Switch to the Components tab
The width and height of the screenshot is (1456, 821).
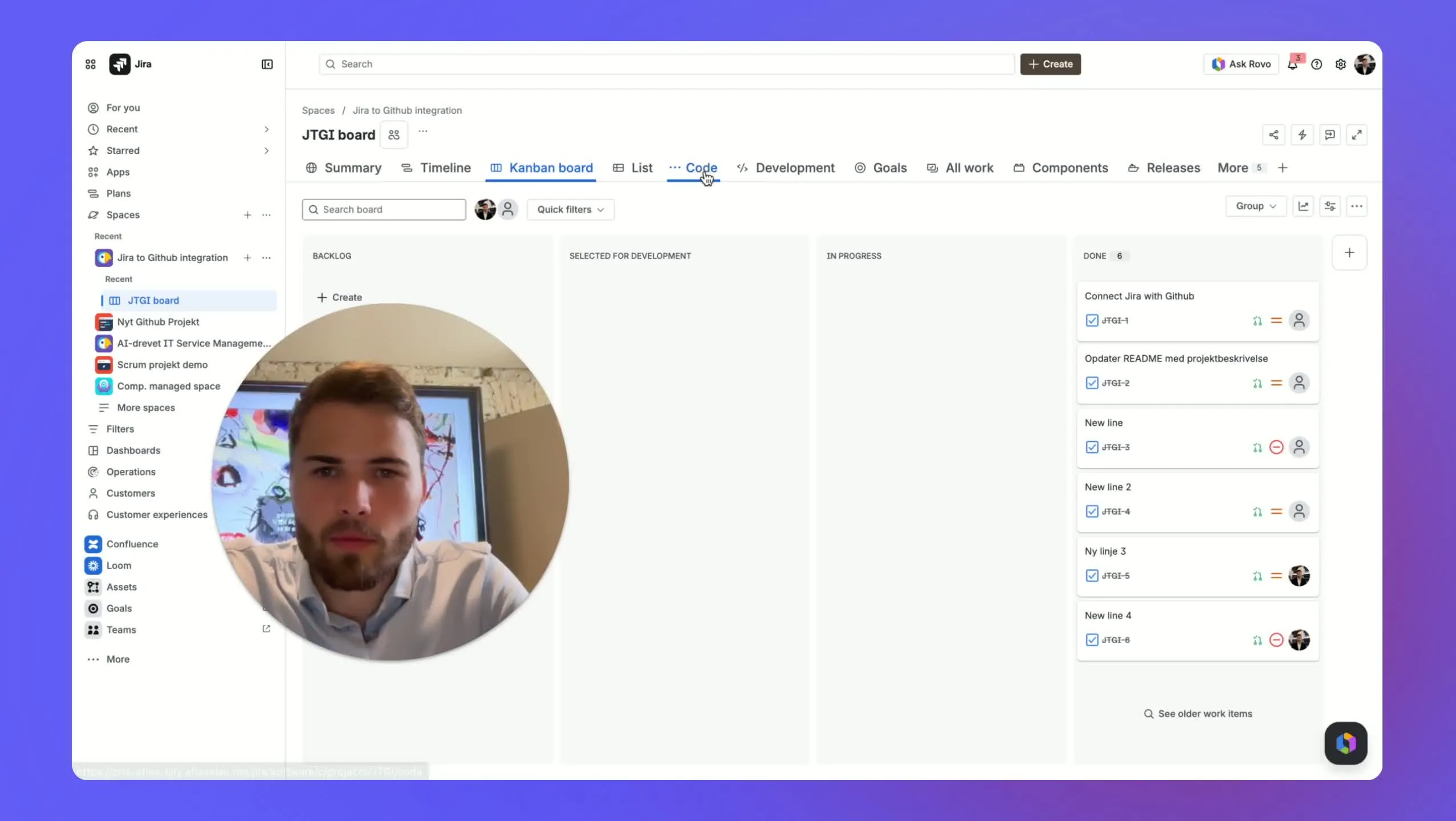[x=1061, y=168]
